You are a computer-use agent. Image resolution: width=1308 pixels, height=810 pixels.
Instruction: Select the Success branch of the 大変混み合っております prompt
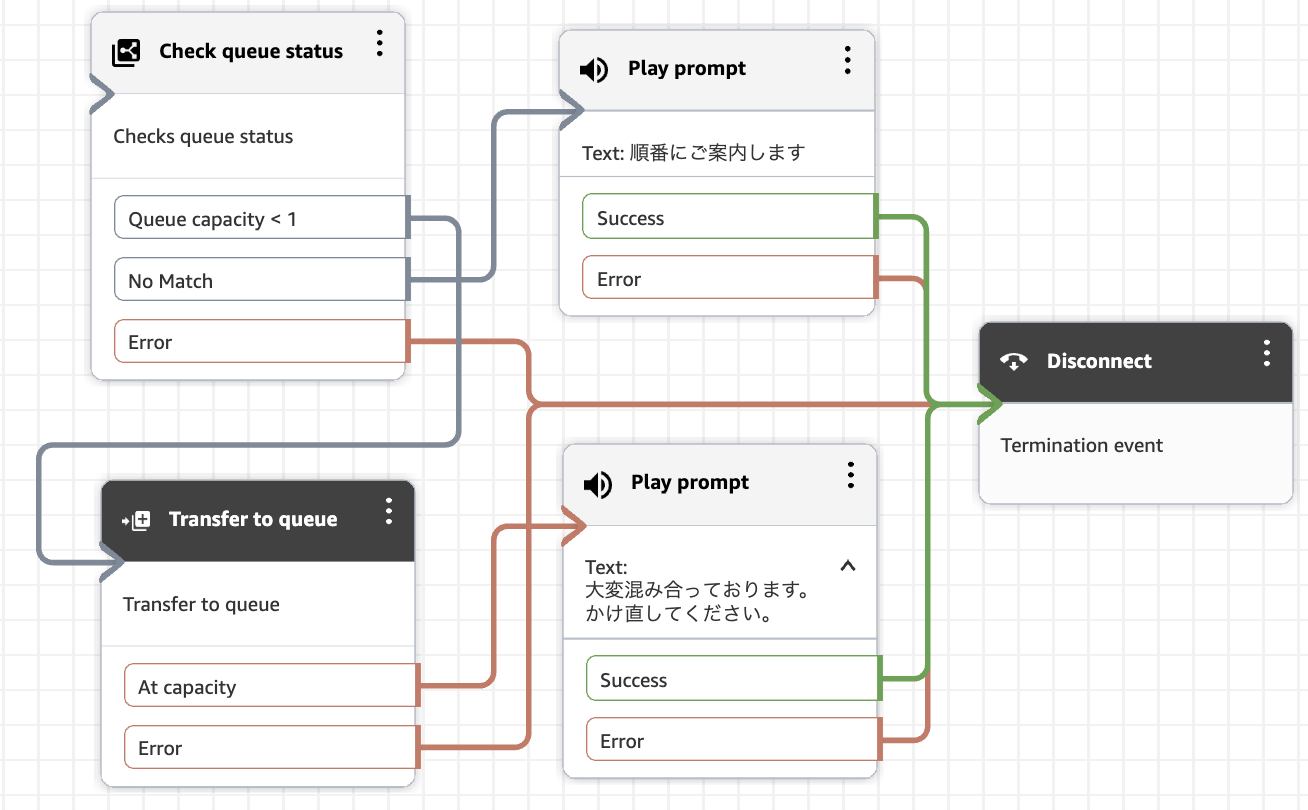click(732, 679)
